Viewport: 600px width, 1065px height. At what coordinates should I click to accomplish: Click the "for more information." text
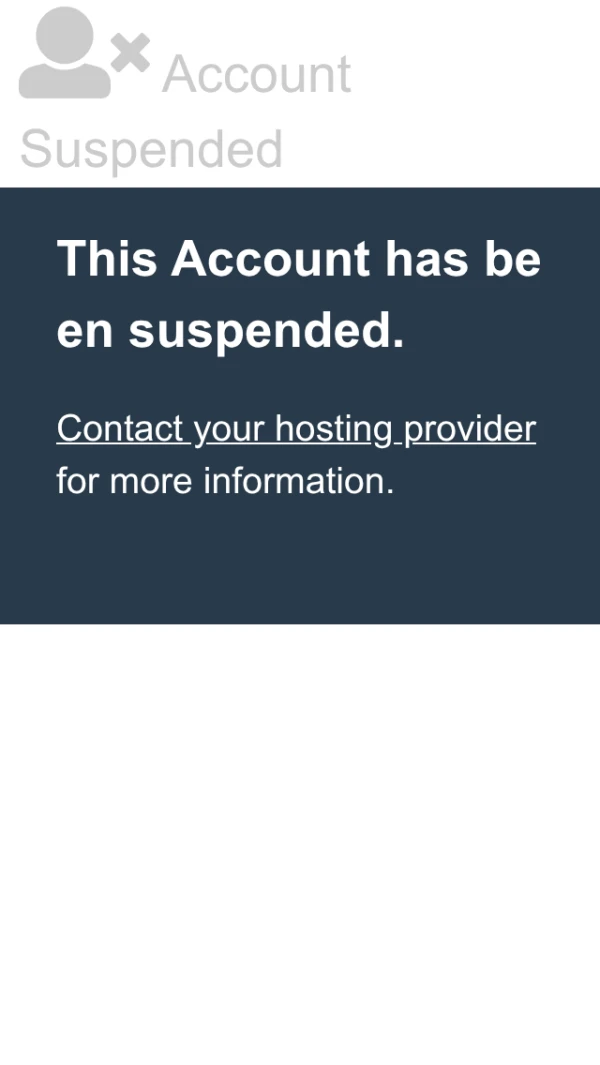(x=226, y=481)
